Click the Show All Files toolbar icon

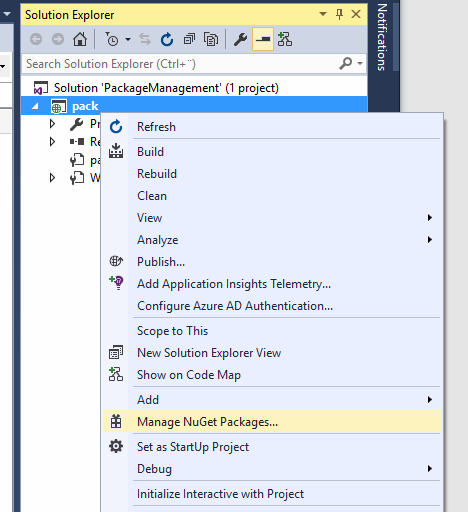click(211, 39)
